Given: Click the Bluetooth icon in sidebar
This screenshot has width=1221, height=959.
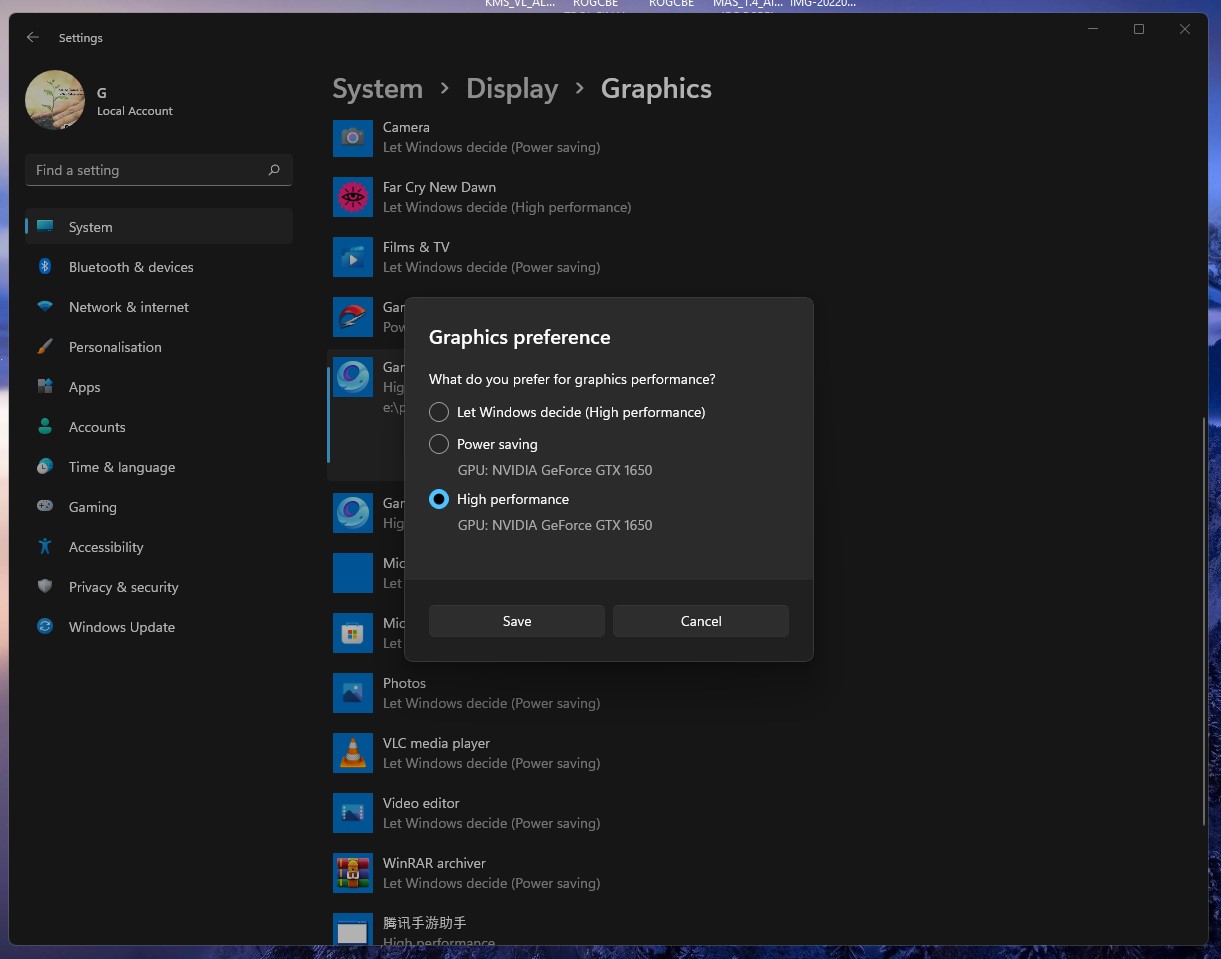Looking at the screenshot, I should (x=45, y=266).
